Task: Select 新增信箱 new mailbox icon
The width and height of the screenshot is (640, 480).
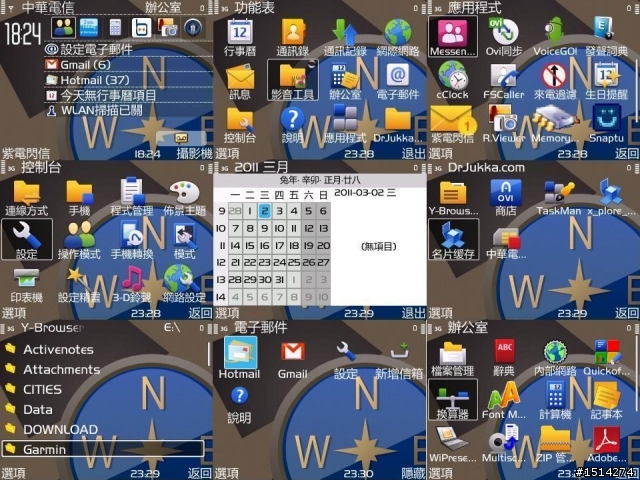Action: pyautogui.click(x=399, y=352)
